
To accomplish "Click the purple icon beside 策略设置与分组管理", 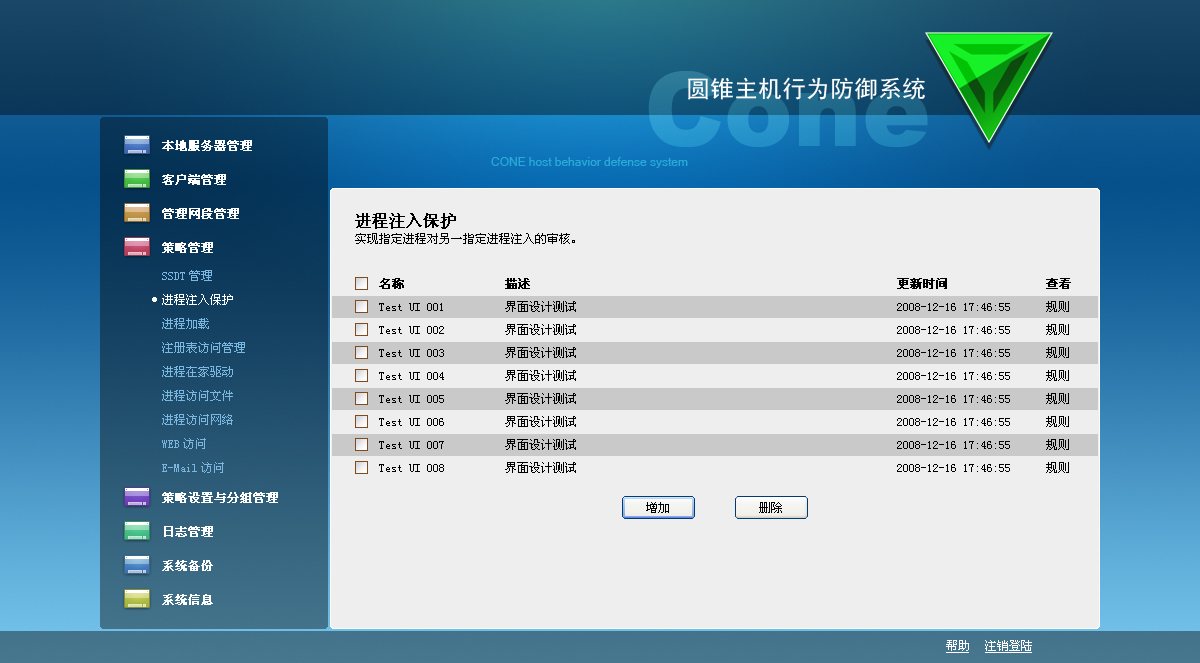I will [137, 497].
